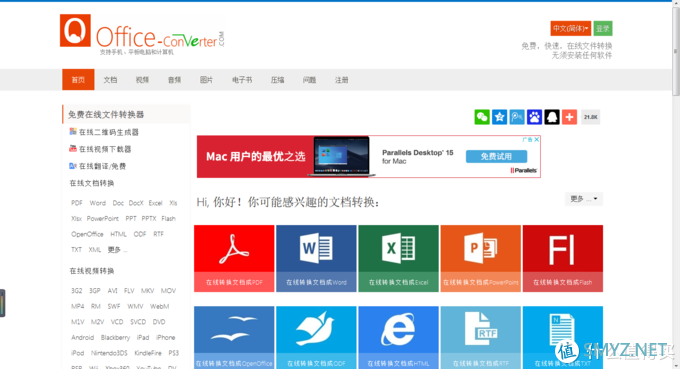
Task: Select the 电子书 navigation tab
Action: tap(242, 80)
